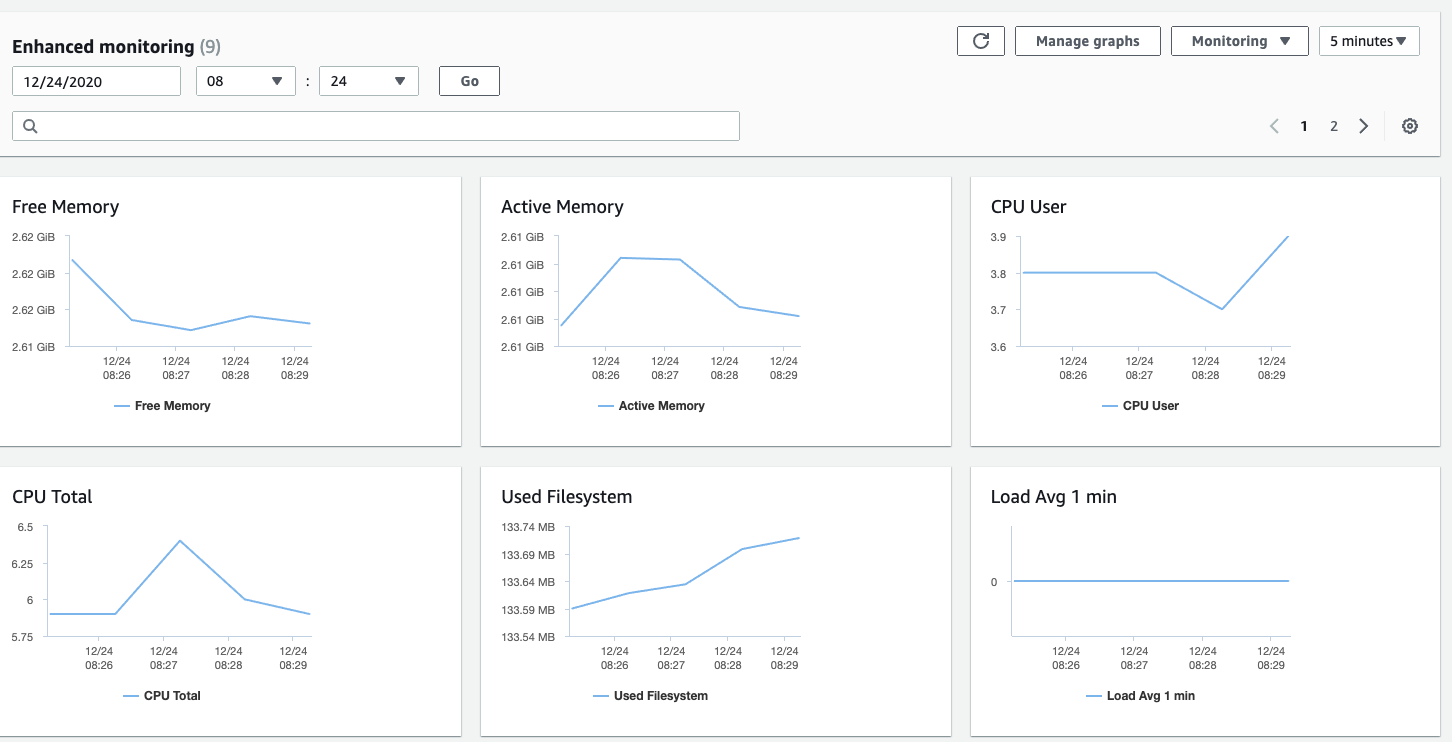The image size is (1452, 742).
Task: Select page 2
Action: [x=1334, y=126]
